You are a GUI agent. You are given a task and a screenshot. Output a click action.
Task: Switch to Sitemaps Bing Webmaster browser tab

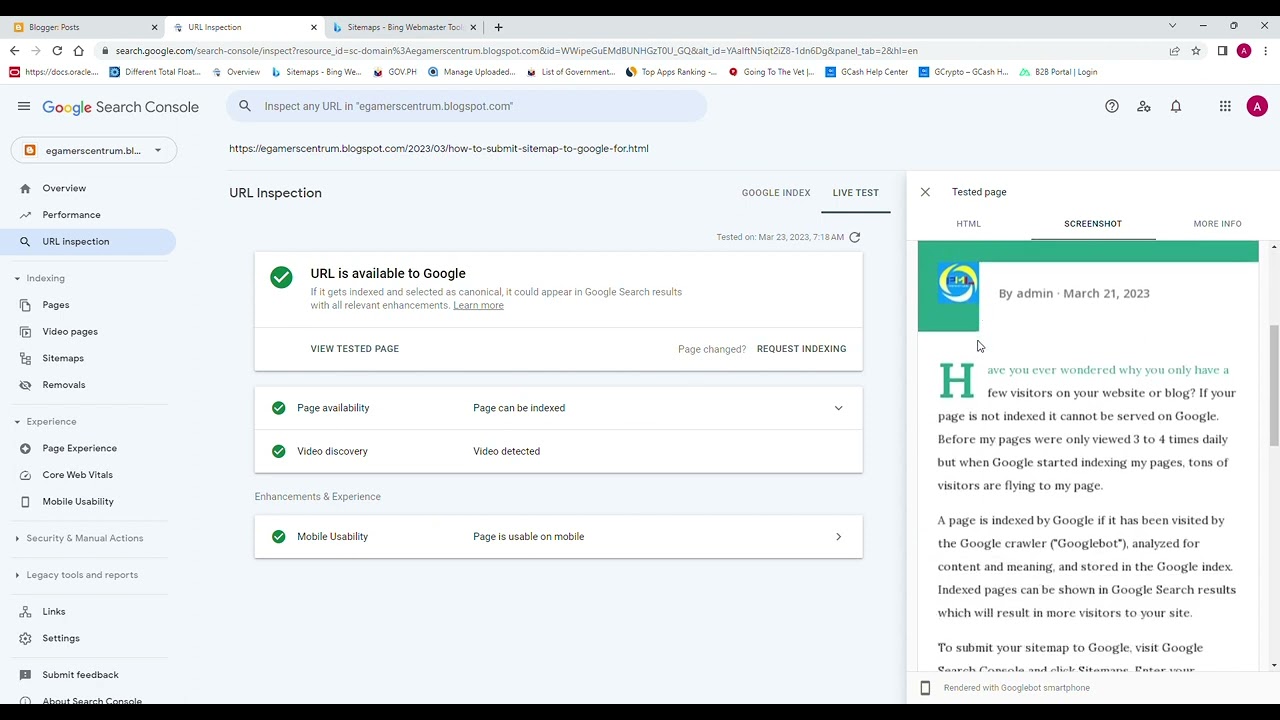pos(404,27)
